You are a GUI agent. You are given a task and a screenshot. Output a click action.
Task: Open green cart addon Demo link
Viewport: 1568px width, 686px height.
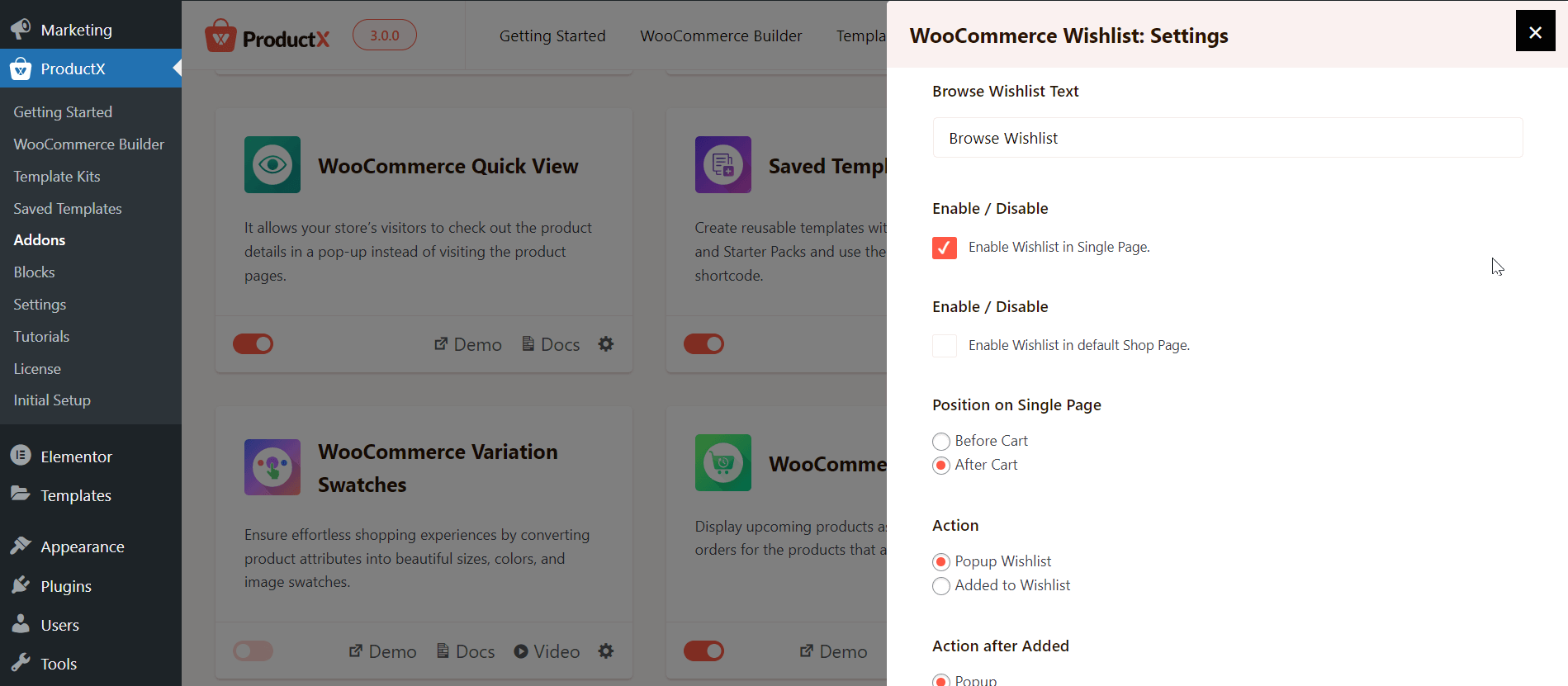(x=834, y=651)
